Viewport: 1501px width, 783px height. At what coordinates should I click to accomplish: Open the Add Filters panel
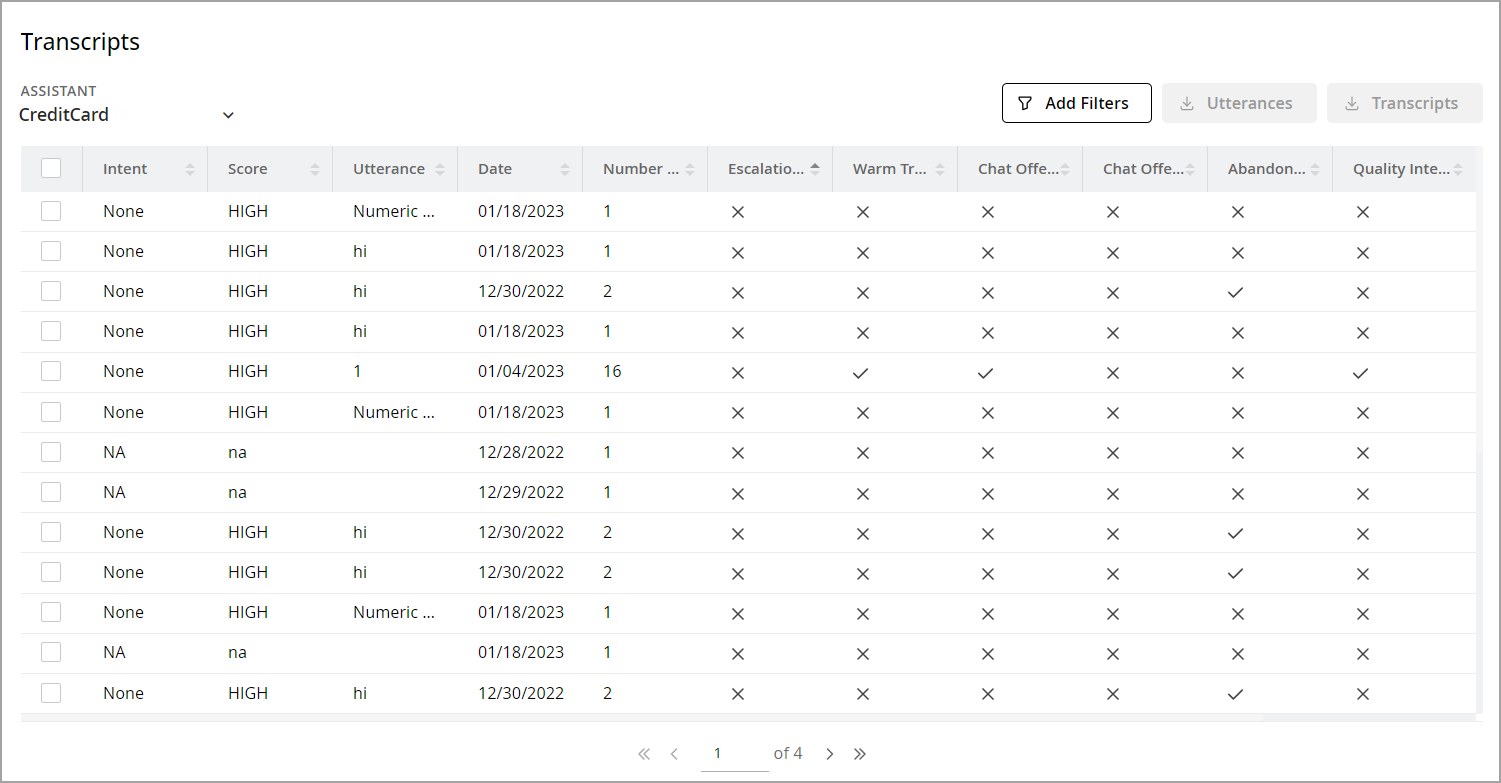pos(1076,103)
